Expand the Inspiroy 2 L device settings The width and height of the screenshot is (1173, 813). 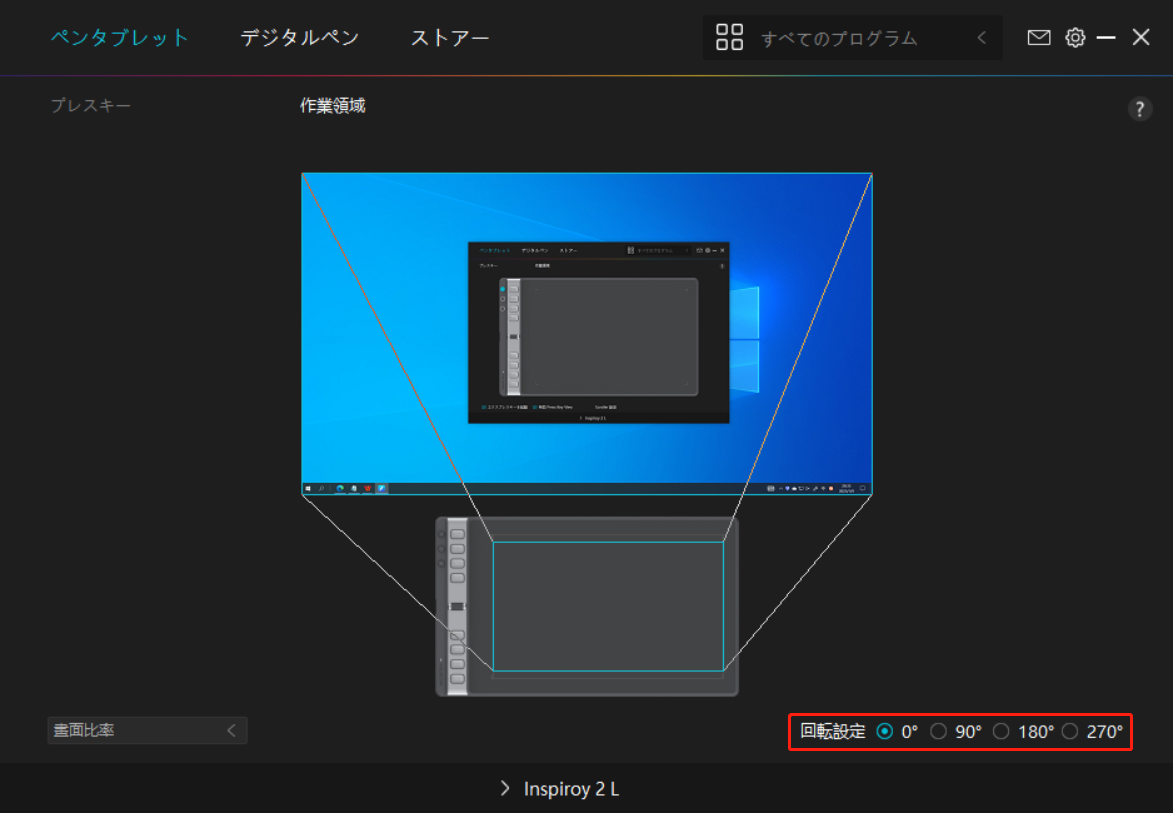(504, 789)
